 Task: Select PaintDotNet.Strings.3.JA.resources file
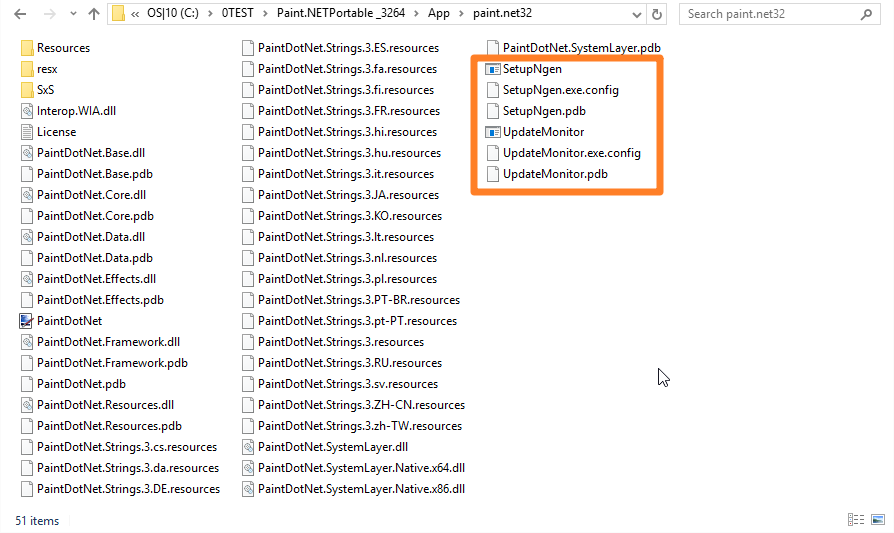[x=348, y=195]
